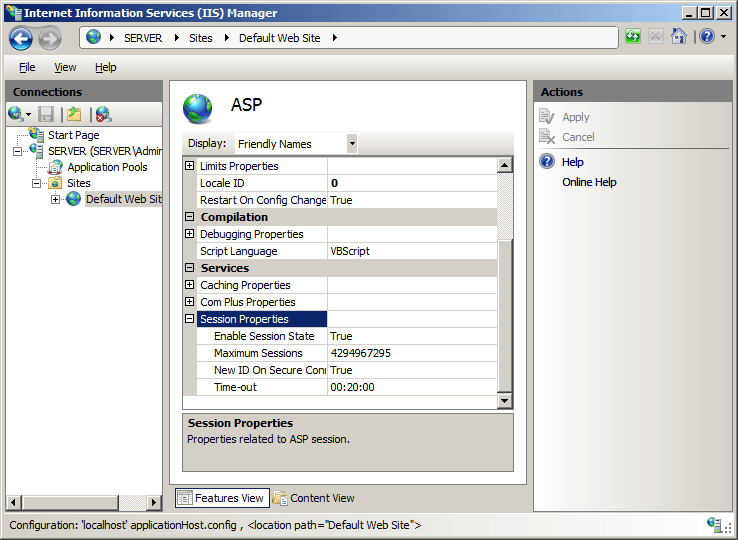738x540 pixels.
Task: Click Connections pane scroll right arrow
Action: point(154,503)
